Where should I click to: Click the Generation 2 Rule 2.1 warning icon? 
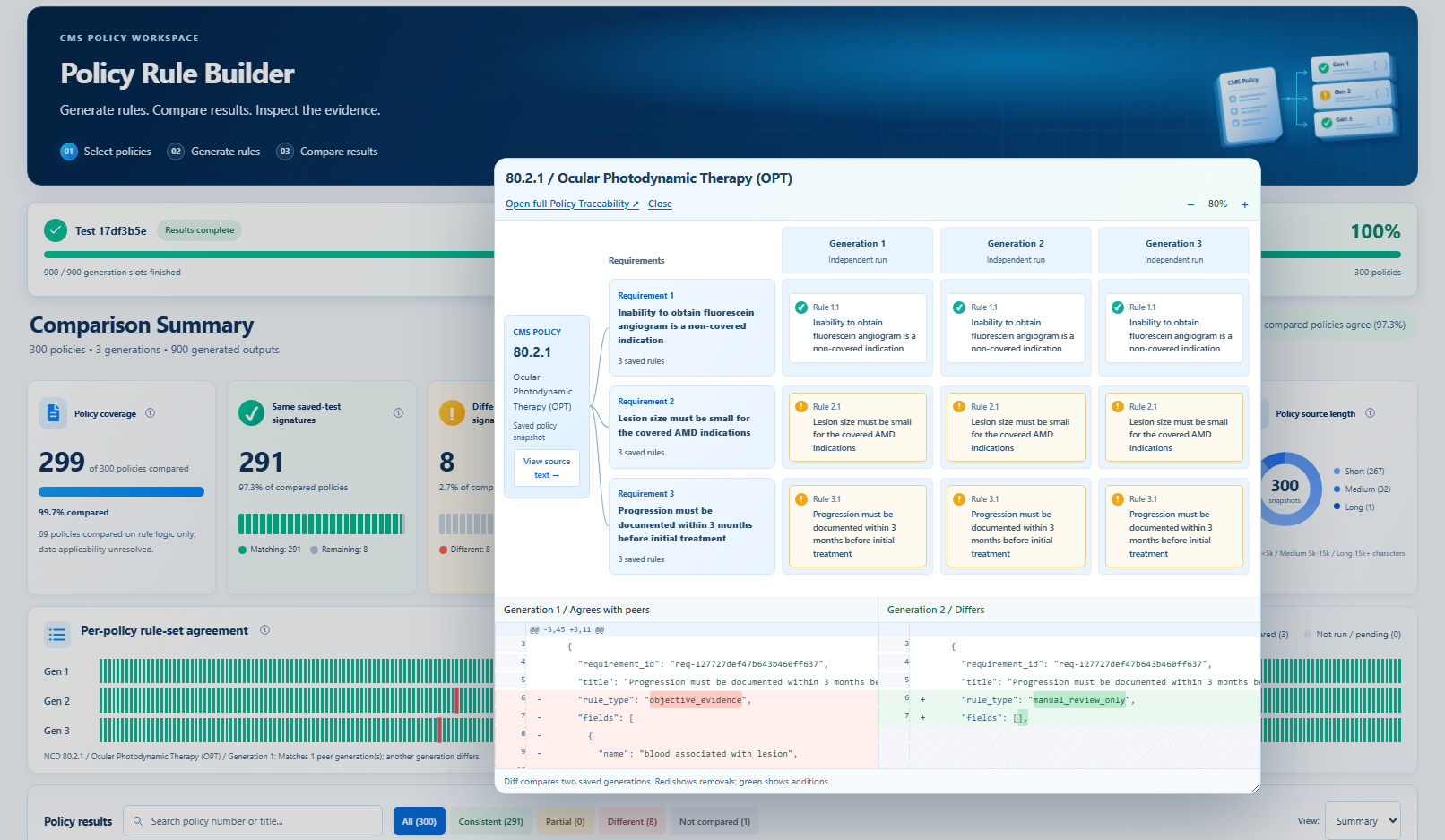959,407
